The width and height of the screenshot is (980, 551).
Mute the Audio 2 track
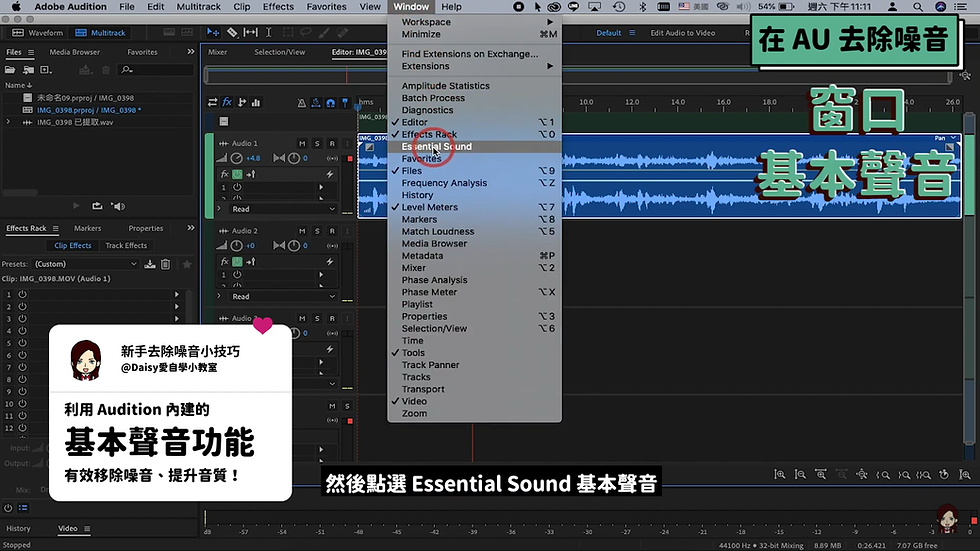pos(302,231)
